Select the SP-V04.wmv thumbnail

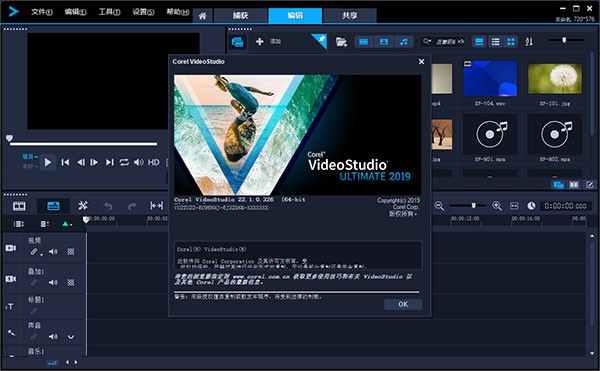[x=490, y=78]
